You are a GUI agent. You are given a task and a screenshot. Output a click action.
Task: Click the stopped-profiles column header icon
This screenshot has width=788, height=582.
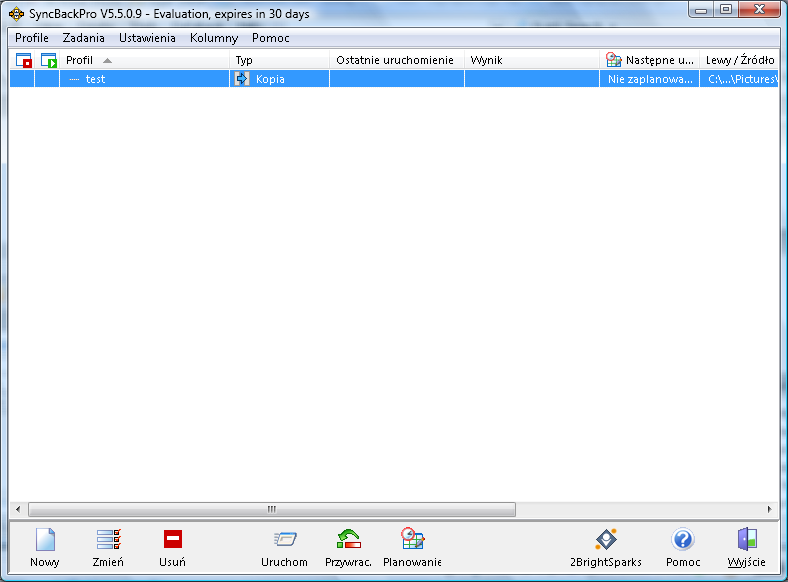pos(24,60)
